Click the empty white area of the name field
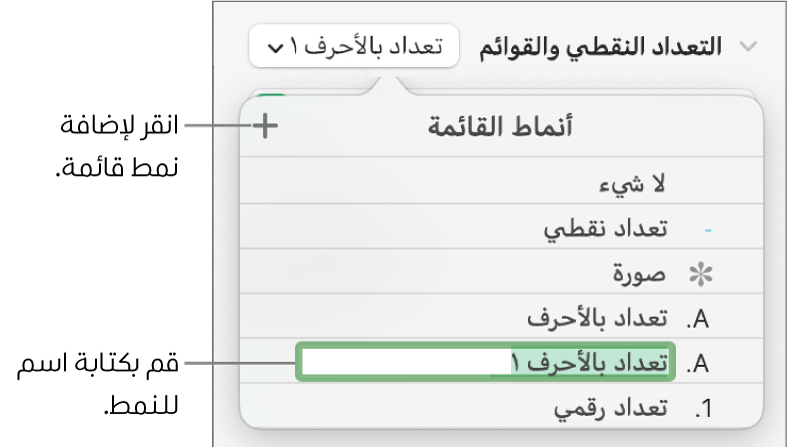 pos(400,364)
